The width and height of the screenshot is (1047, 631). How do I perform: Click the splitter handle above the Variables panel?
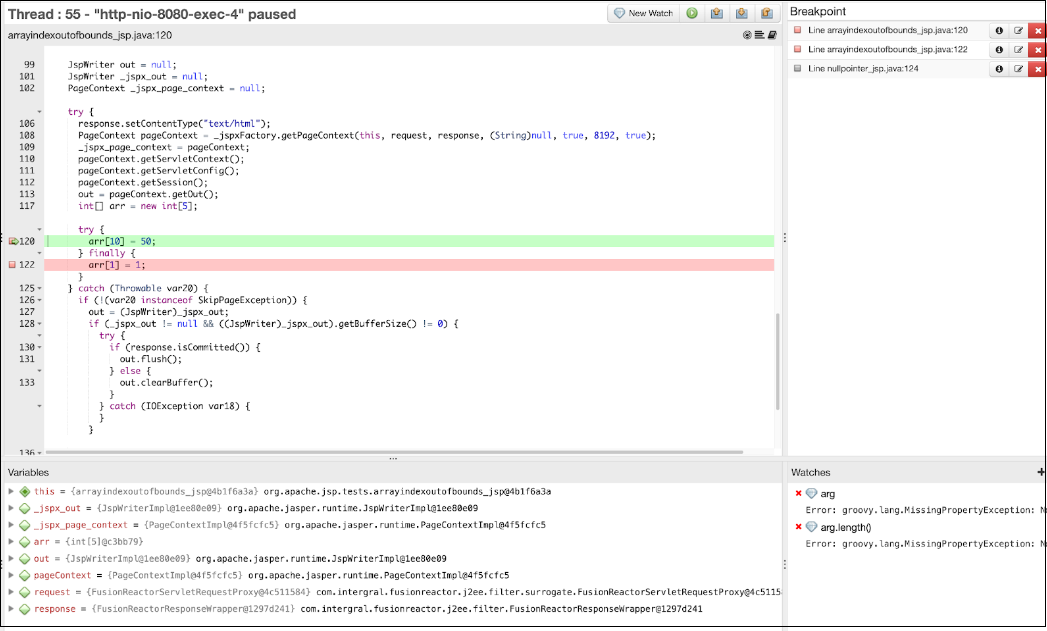[393, 459]
